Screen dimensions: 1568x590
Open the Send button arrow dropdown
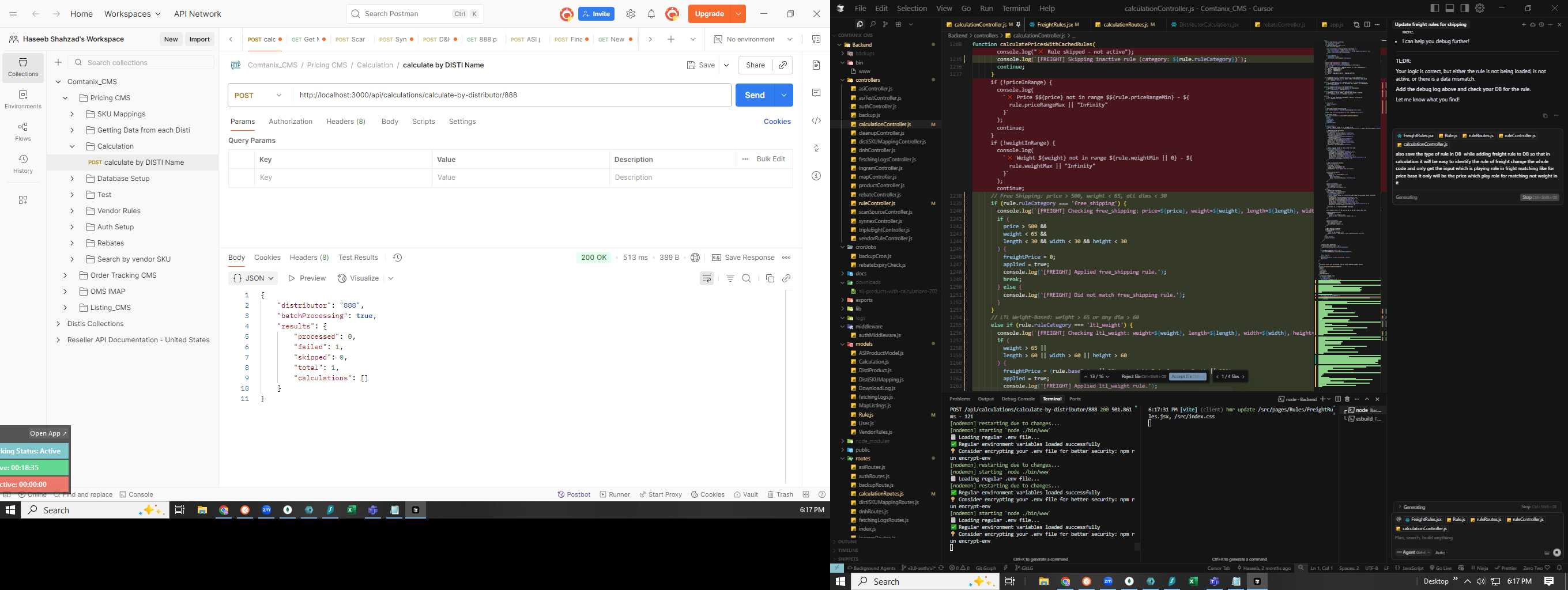coord(784,96)
